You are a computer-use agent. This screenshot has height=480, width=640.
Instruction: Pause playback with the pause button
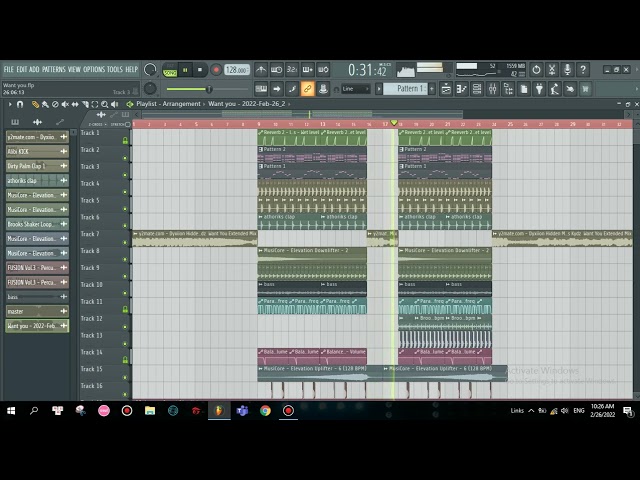(185, 70)
